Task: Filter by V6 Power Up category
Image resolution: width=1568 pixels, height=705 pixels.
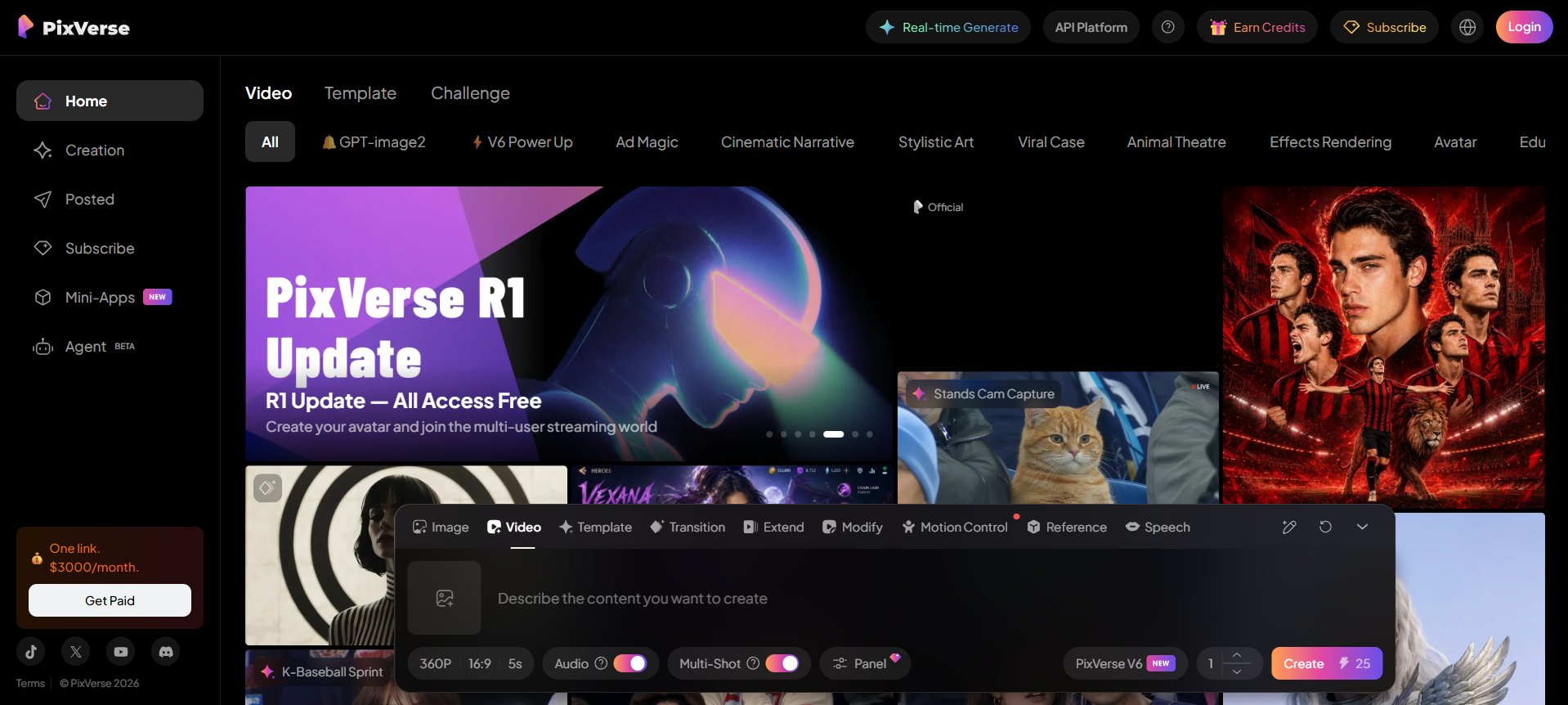Action: (522, 141)
